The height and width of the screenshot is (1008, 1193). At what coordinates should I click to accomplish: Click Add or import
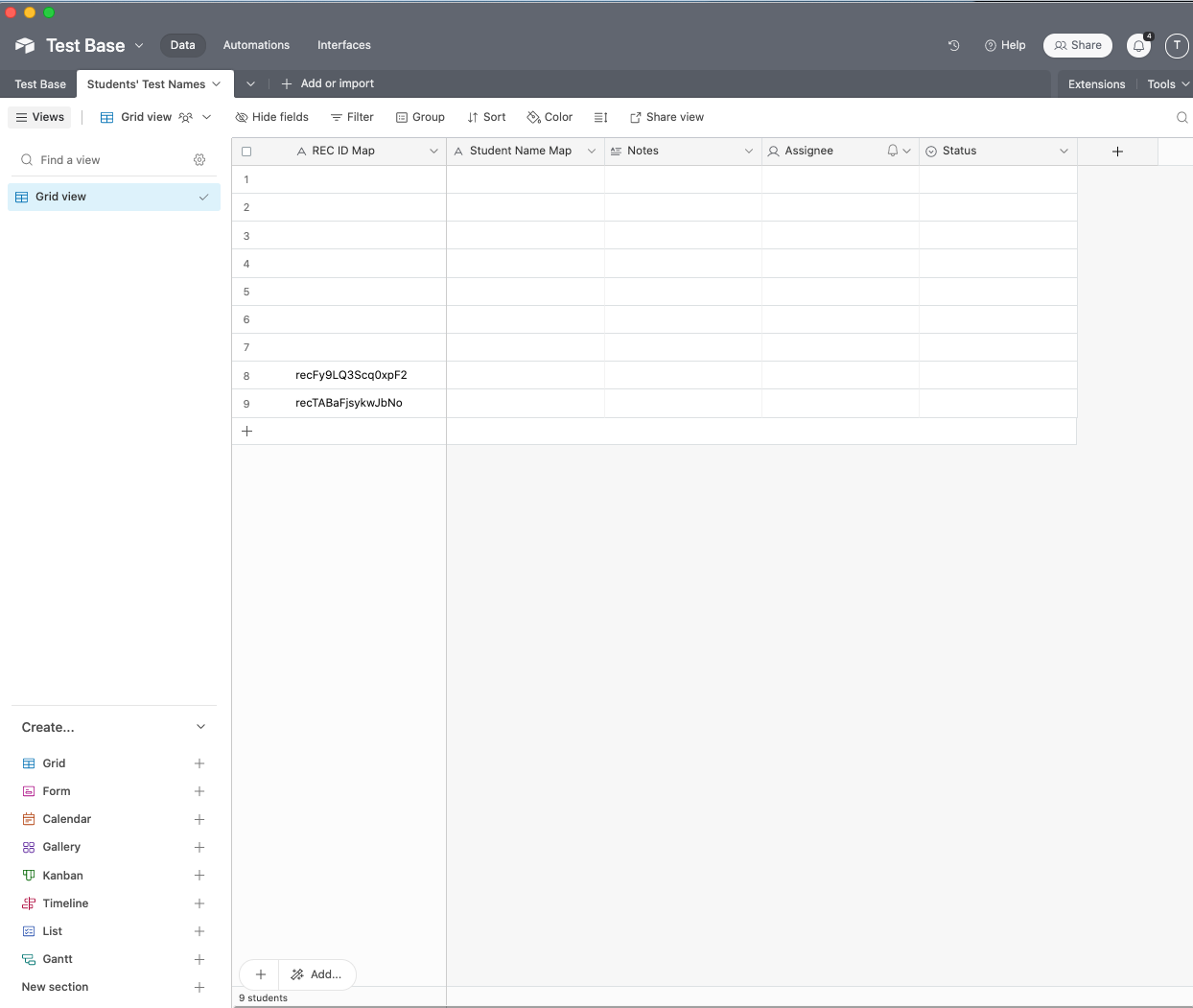click(327, 83)
